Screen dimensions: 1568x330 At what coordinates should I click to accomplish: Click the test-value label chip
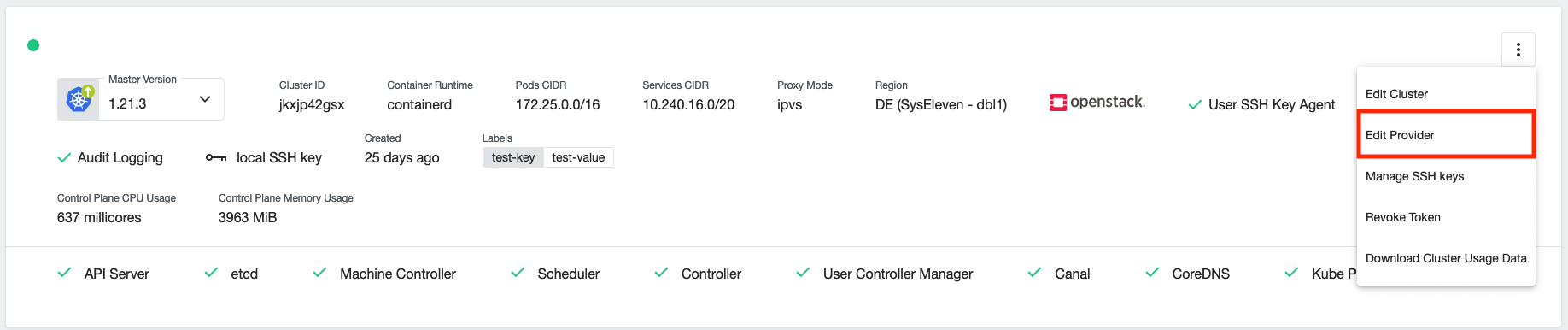pyautogui.click(x=578, y=157)
